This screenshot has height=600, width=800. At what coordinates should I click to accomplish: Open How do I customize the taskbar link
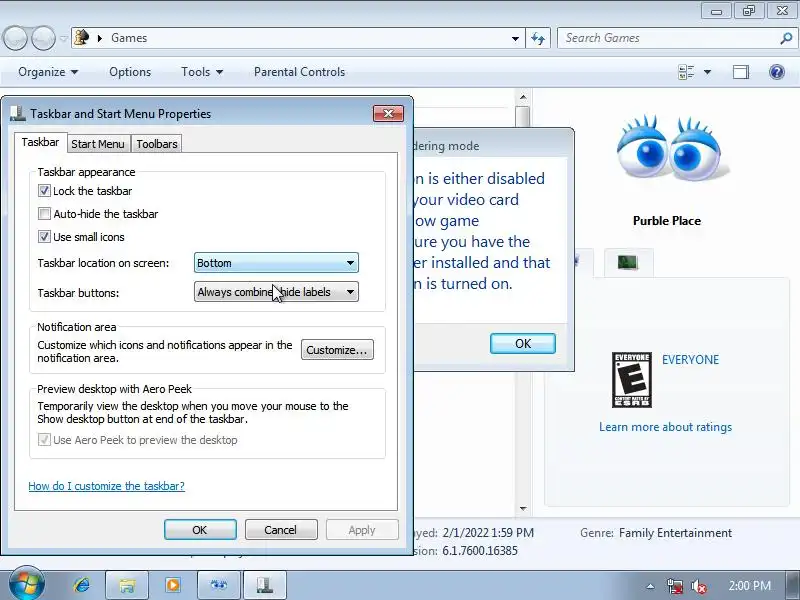107,486
